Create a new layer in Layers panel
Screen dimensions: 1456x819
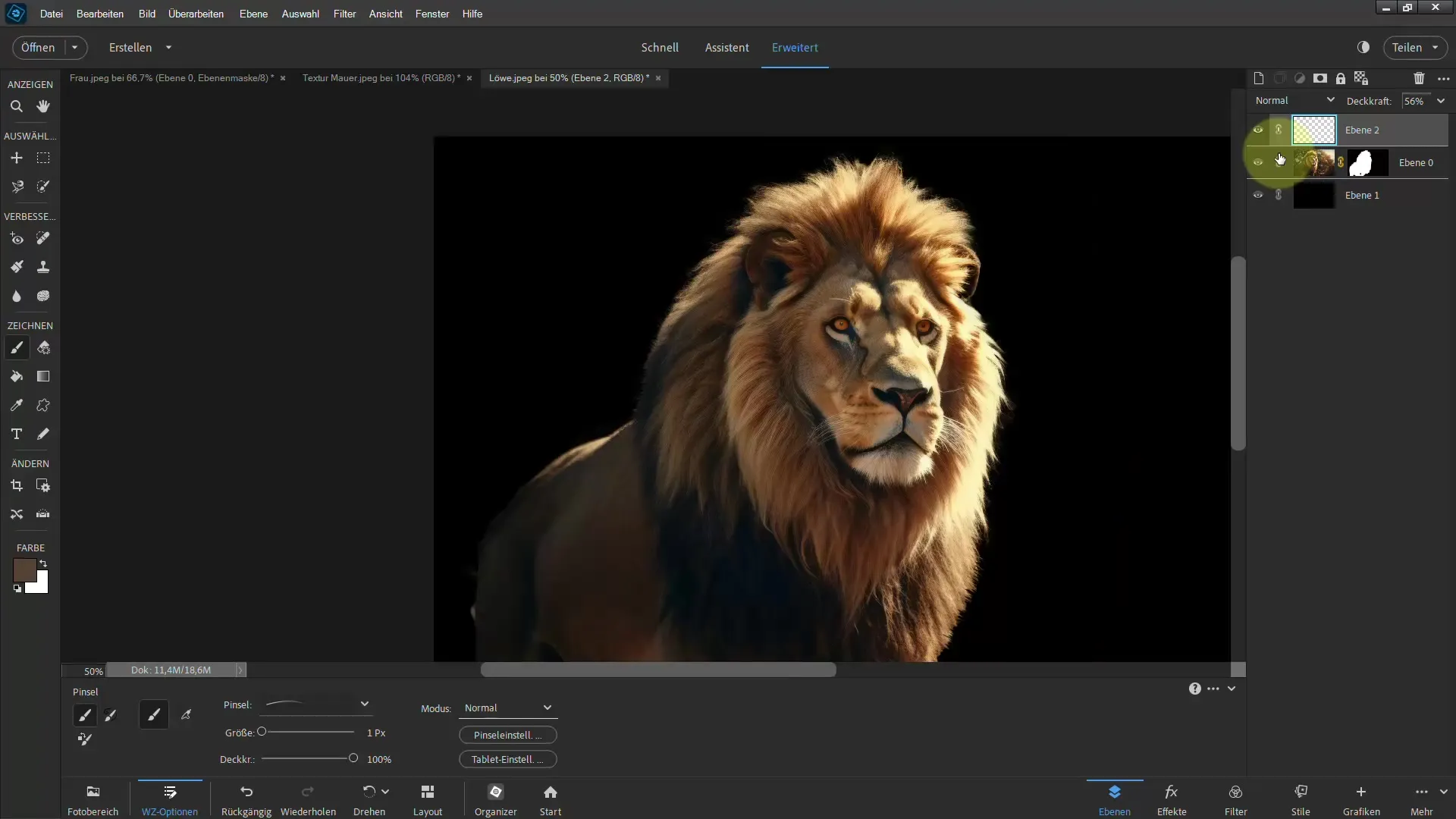click(x=1259, y=78)
